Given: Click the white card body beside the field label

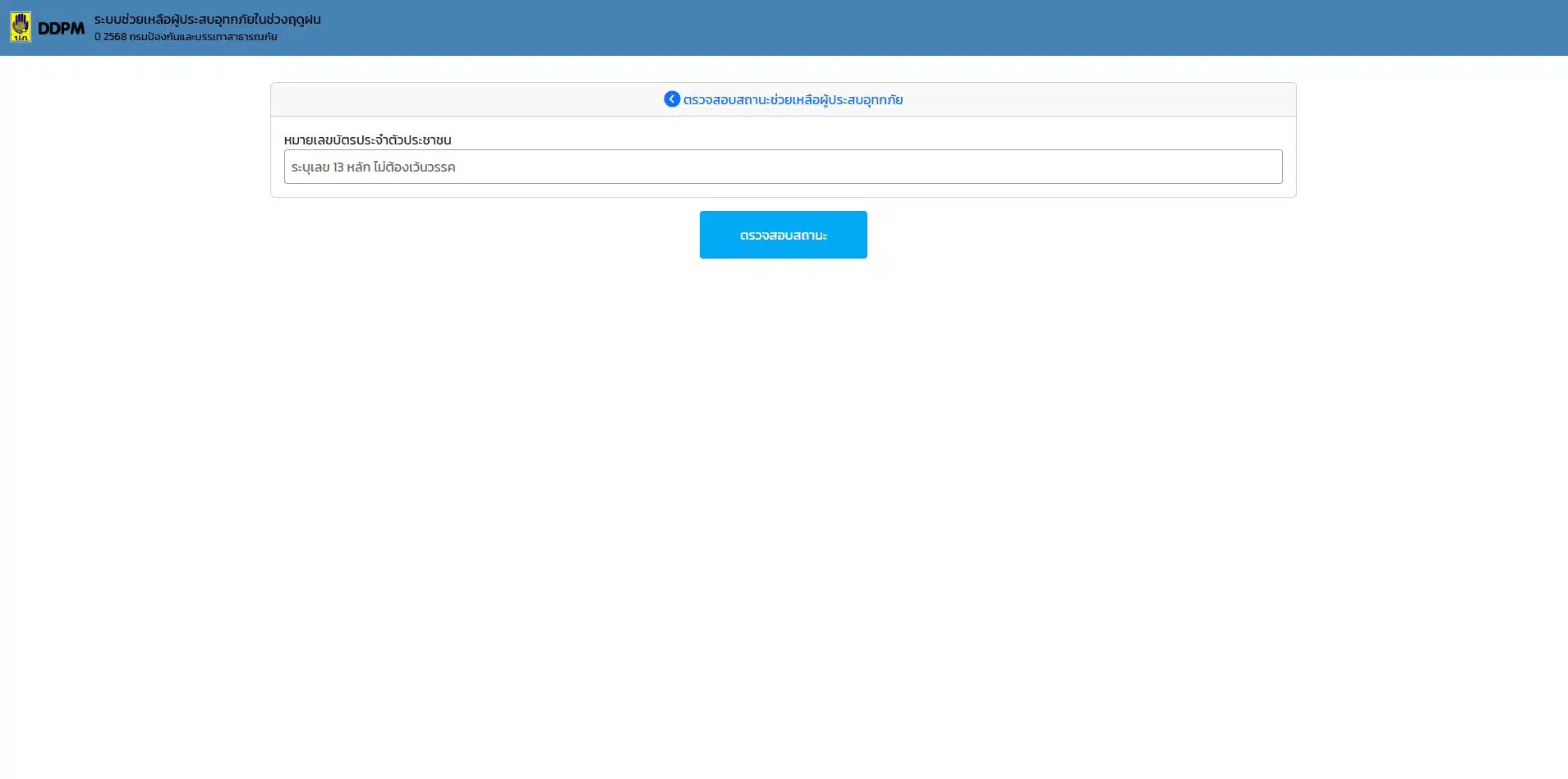Looking at the screenshot, I should point(821,136).
